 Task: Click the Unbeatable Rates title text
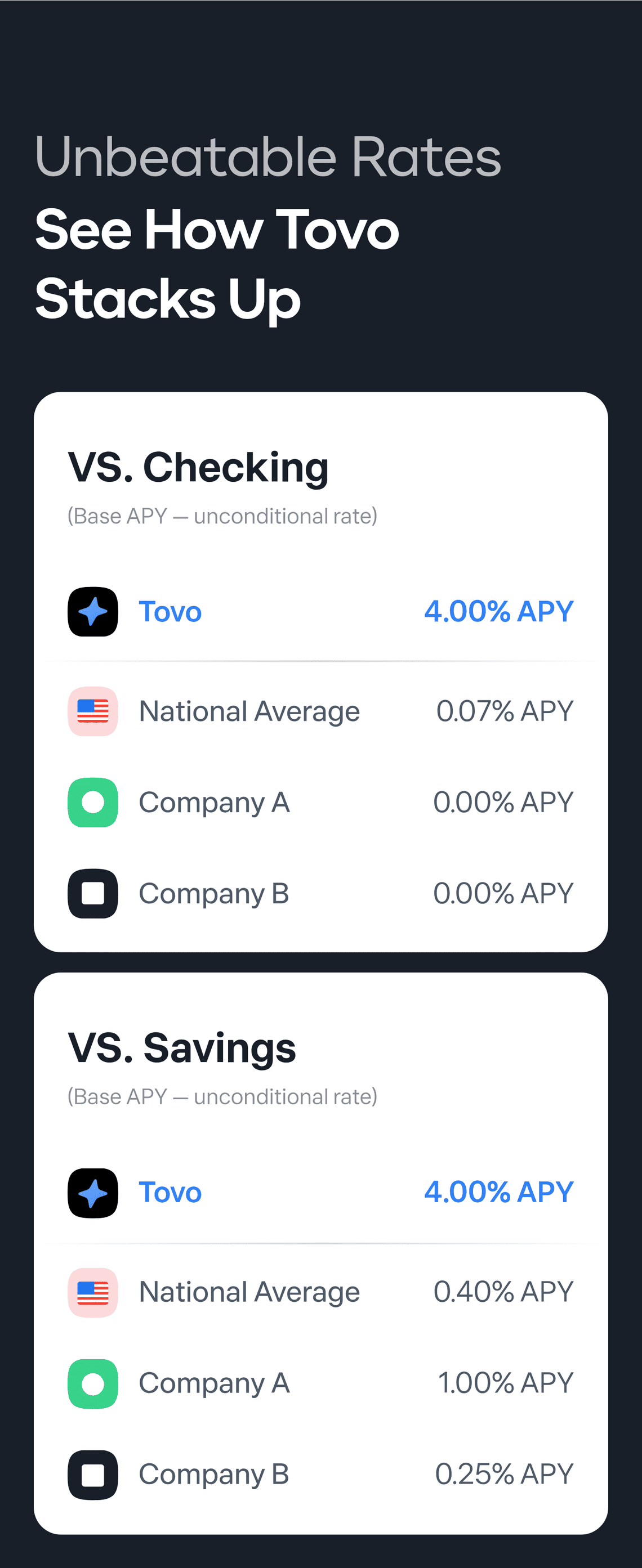[268, 157]
